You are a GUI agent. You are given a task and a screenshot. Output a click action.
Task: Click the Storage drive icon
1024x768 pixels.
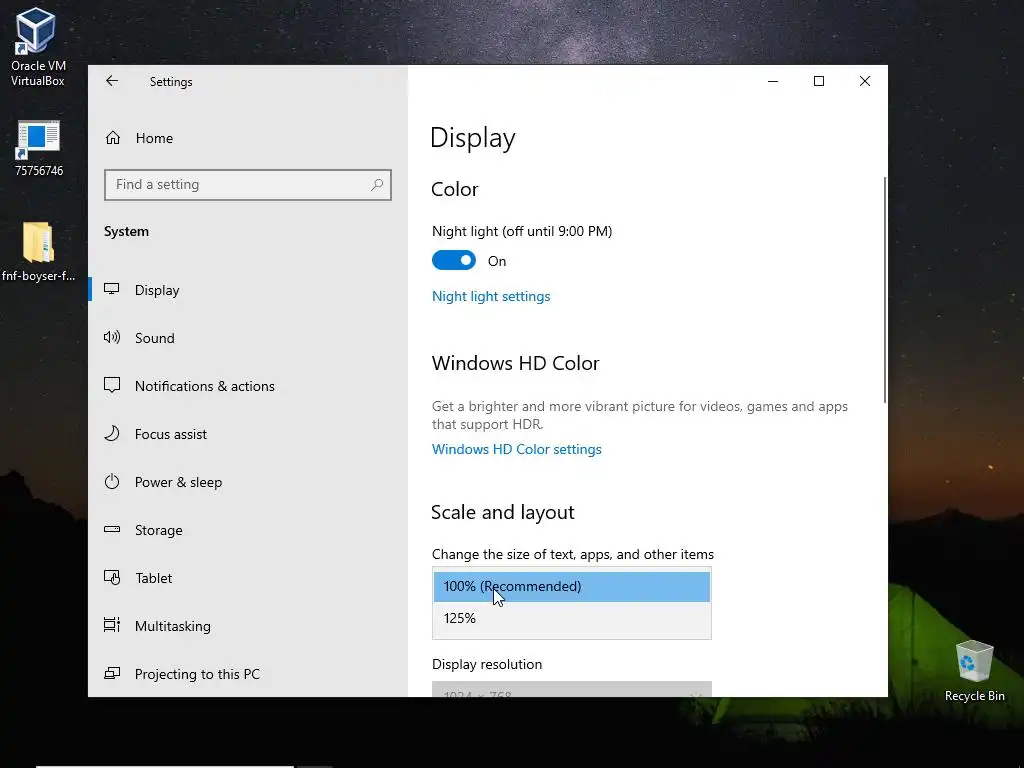112,530
